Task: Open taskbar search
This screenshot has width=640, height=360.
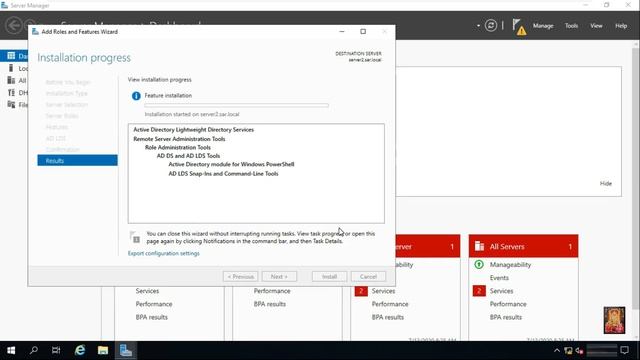Action: pos(34,350)
